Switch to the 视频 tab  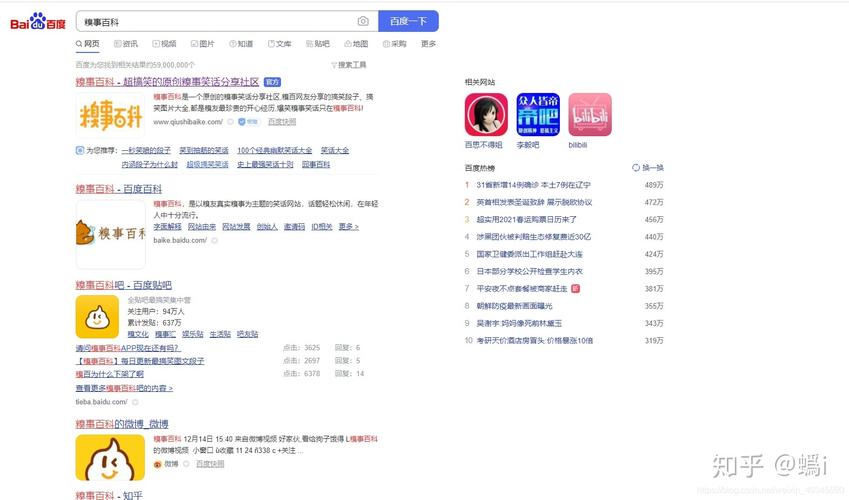tap(164, 44)
